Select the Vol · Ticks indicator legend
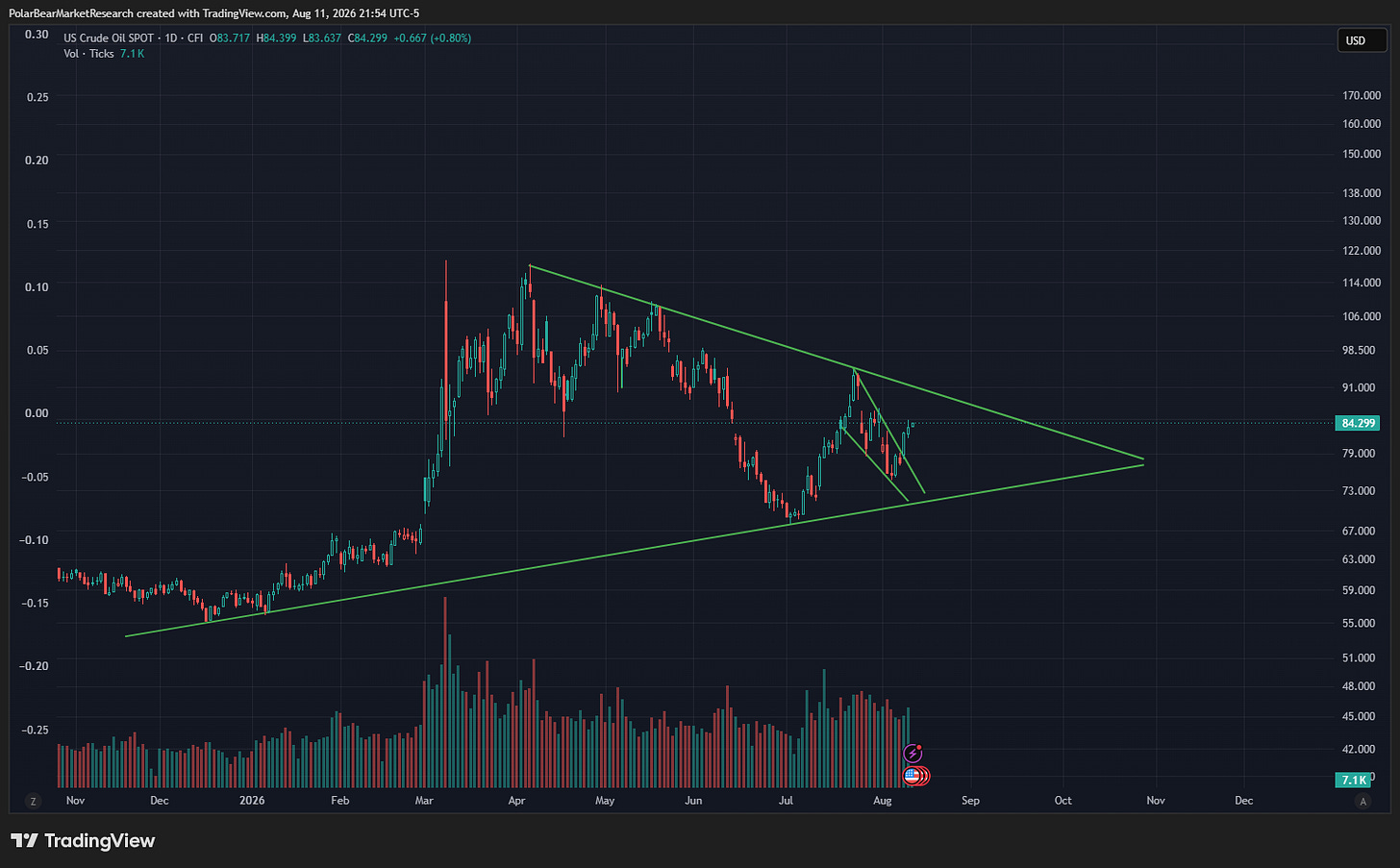Image resolution: width=1400 pixels, height=868 pixels. point(88,54)
